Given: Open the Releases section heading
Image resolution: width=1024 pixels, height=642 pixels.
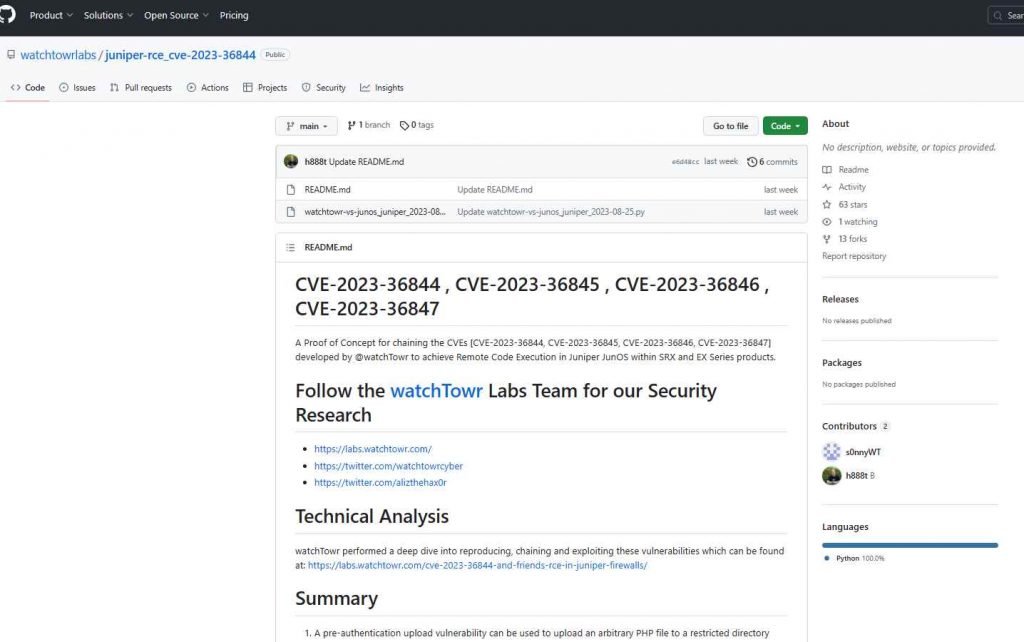Looking at the screenshot, I should [x=840, y=299].
